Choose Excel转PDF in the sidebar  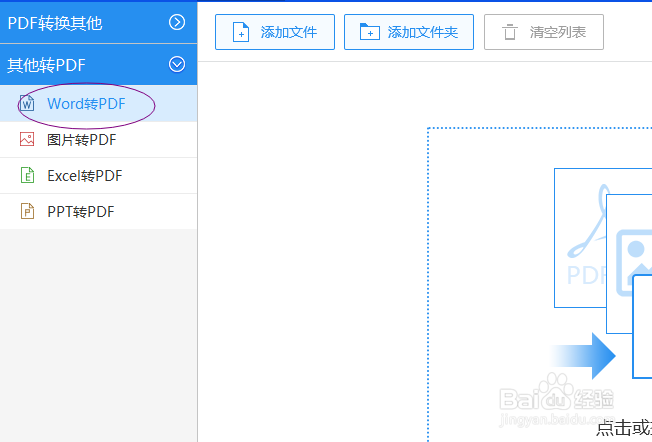pyautogui.click(x=98, y=175)
